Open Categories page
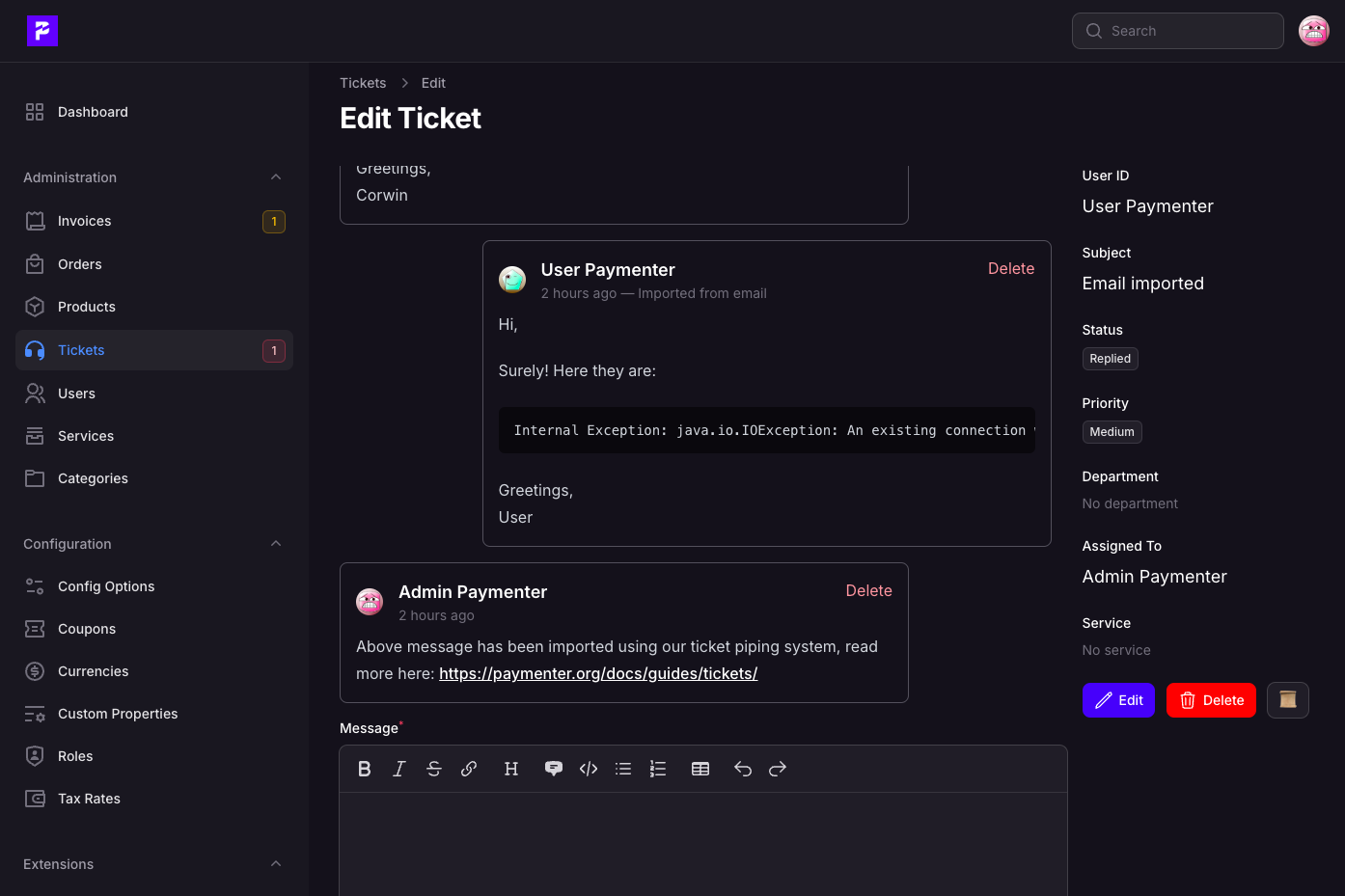This screenshot has width=1345, height=896. [154, 478]
